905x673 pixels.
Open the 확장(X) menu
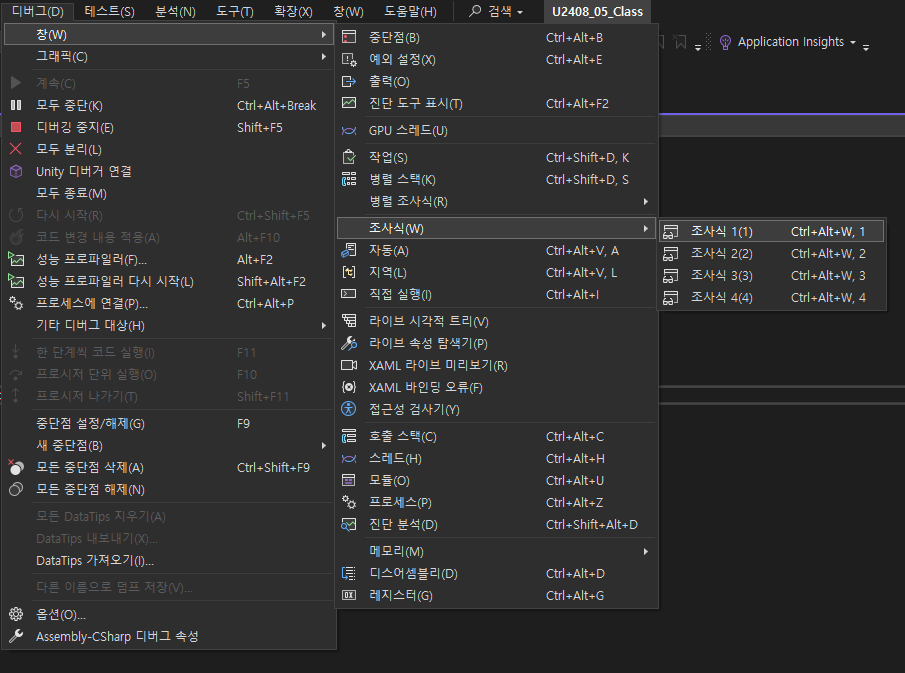point(293,12)
